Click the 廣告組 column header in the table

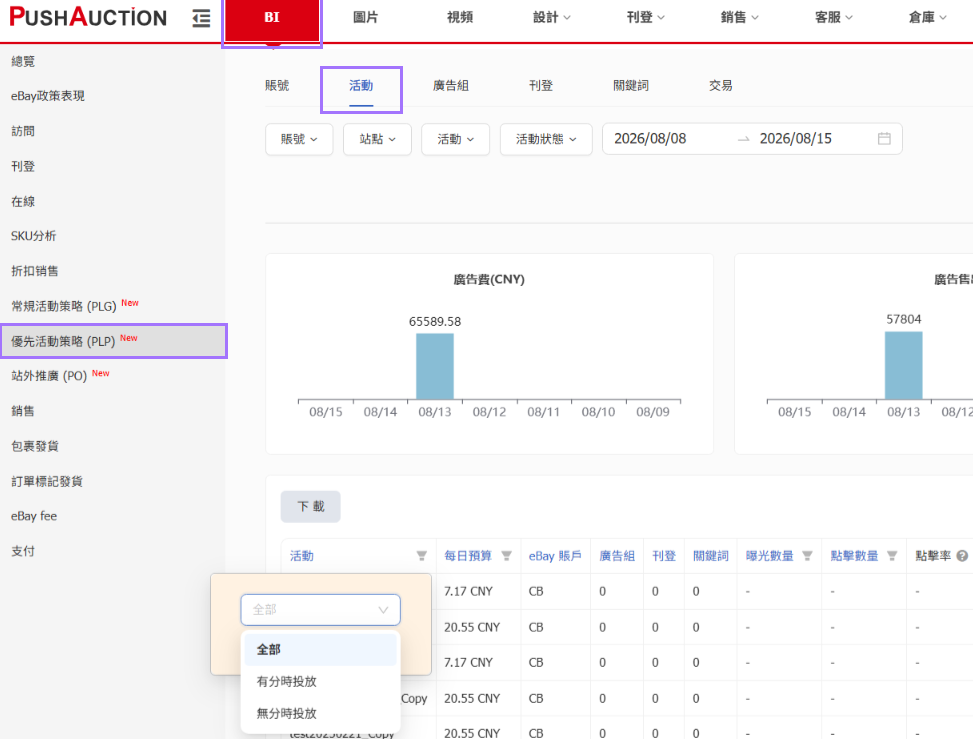click(x=617, y=556)
